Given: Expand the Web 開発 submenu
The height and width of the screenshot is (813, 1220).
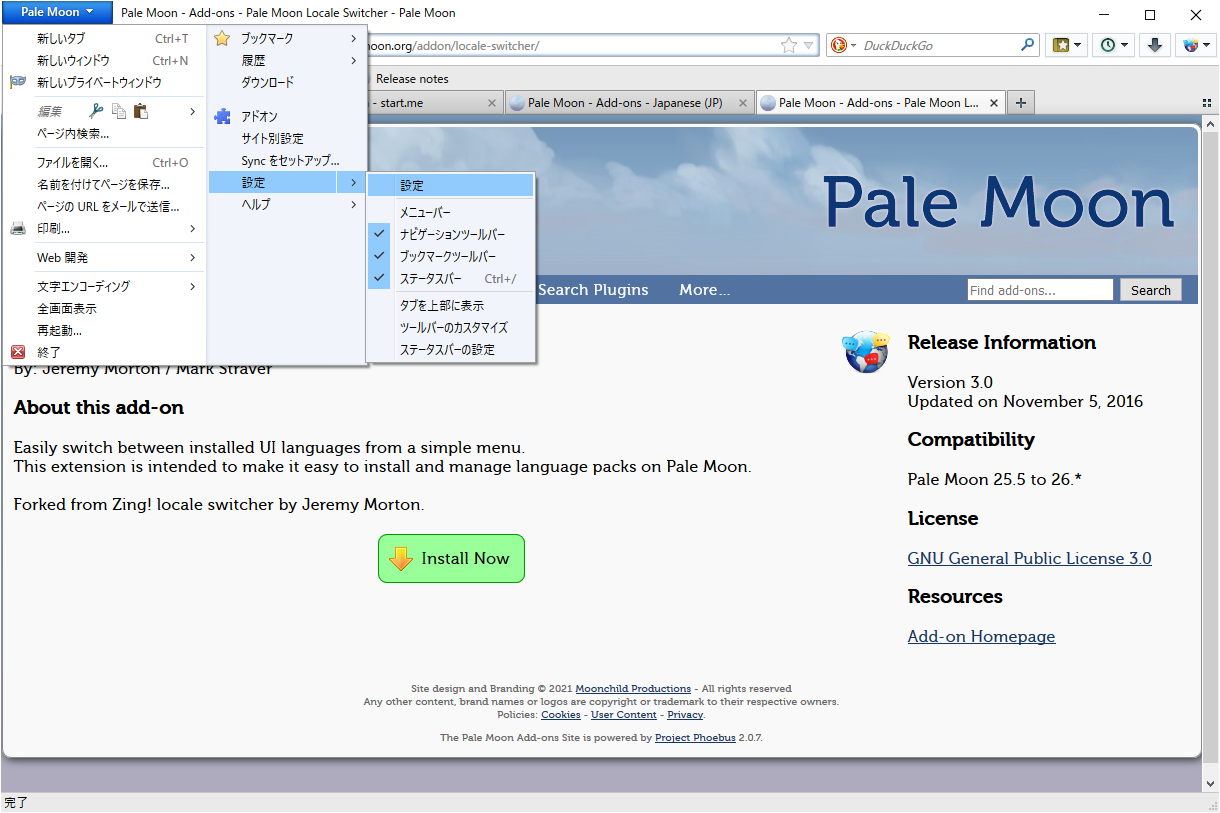Looking at the screenshot, I should (104, 258).
